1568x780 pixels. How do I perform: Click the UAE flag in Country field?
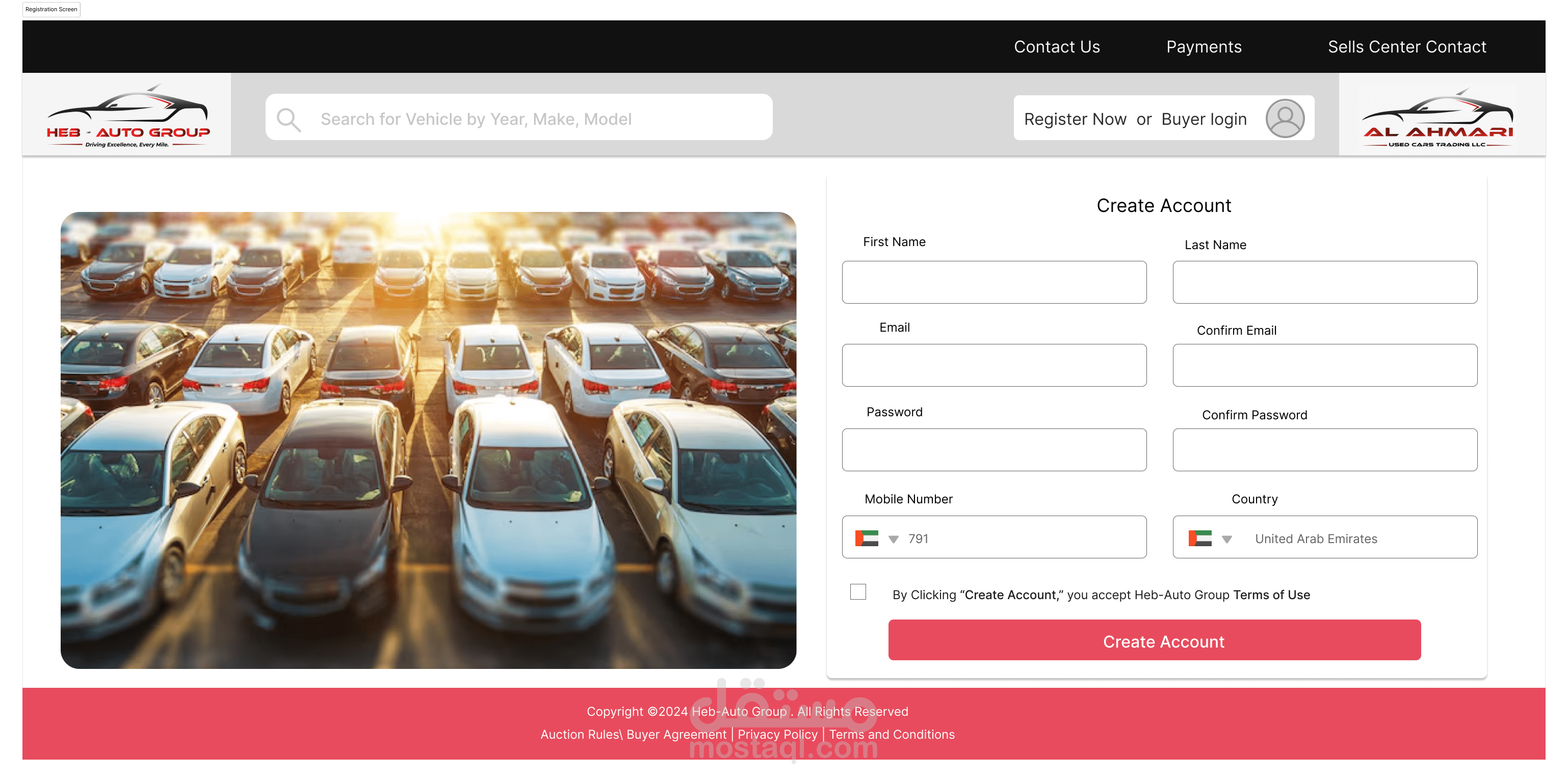click(1200, 539)
